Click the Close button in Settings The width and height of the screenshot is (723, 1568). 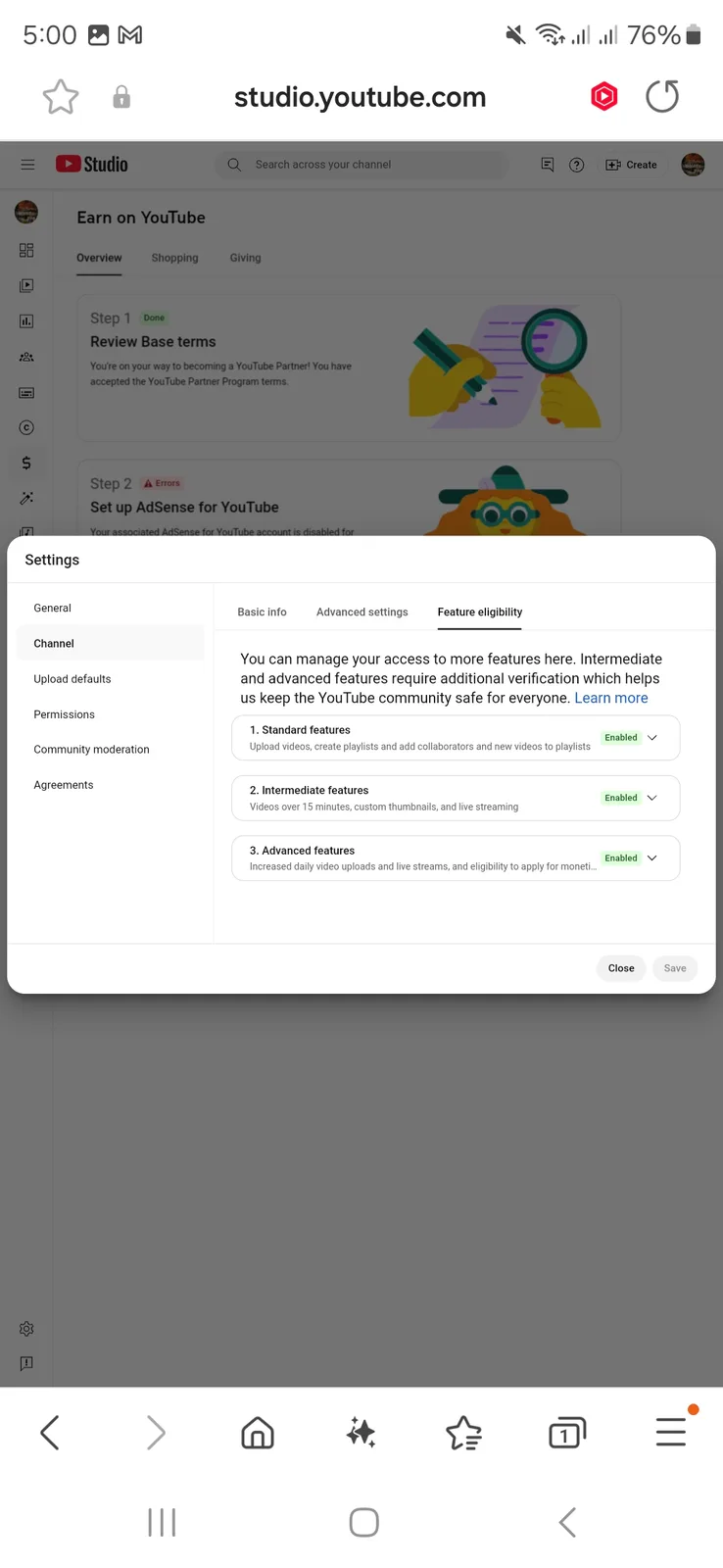[621, 968]
